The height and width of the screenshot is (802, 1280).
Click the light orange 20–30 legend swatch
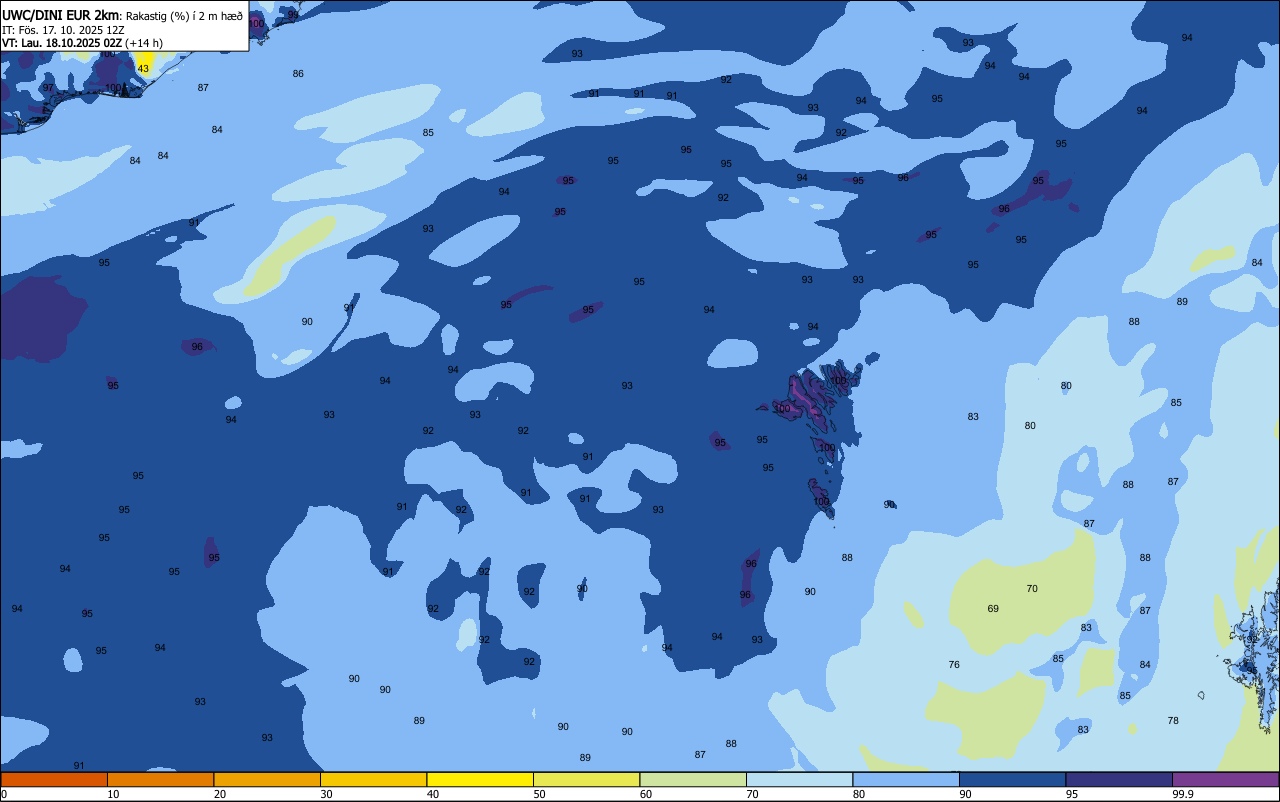pos(267,779)
